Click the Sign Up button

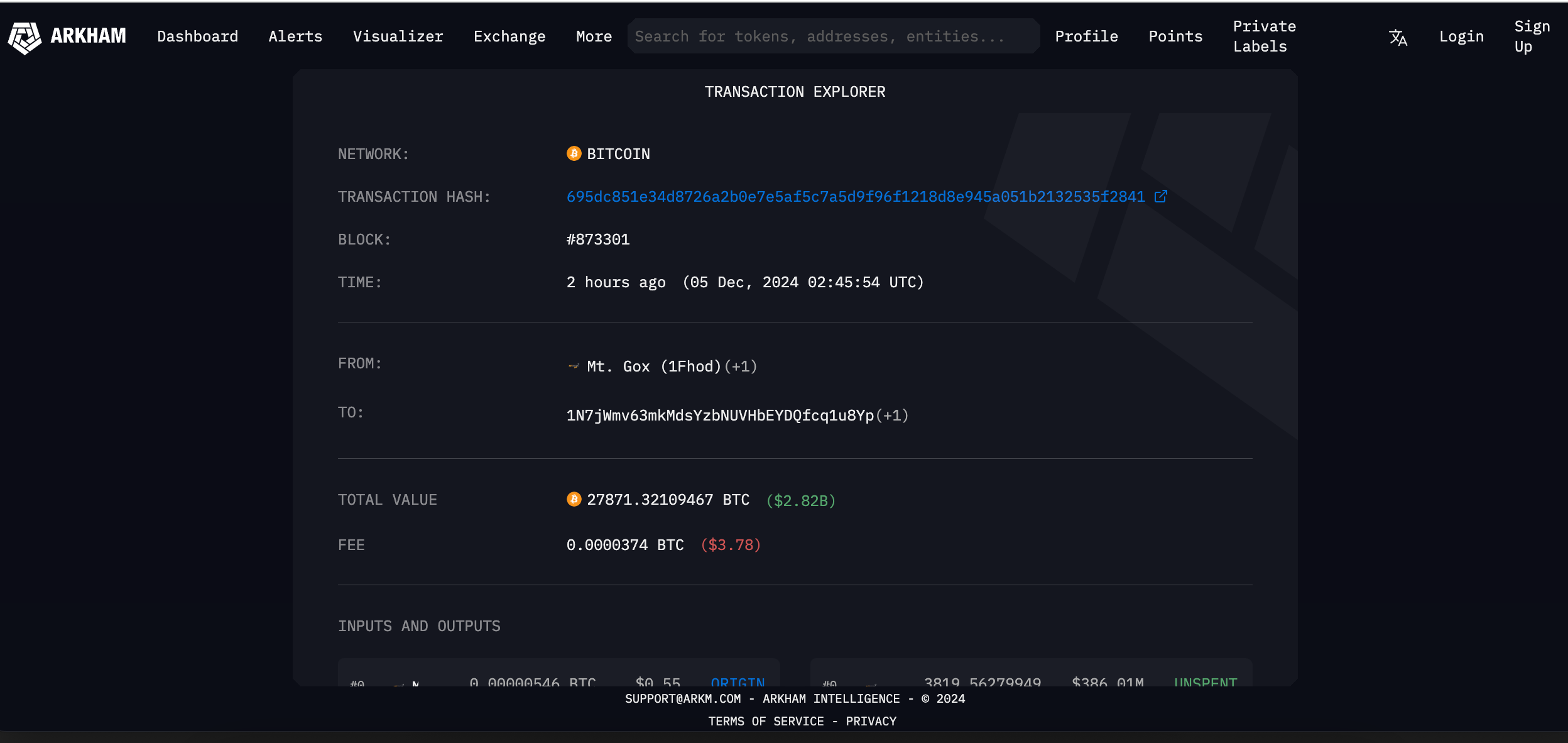[x=1532, y=36]
